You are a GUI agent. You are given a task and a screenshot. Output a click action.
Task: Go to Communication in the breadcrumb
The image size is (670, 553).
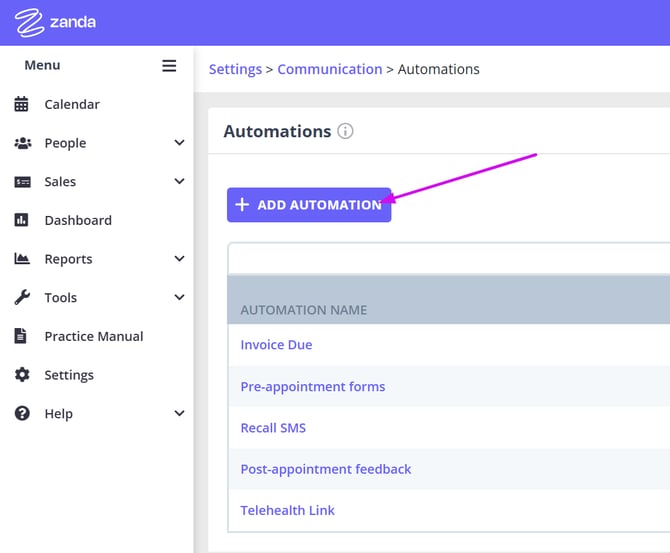(x=329, y=69)
